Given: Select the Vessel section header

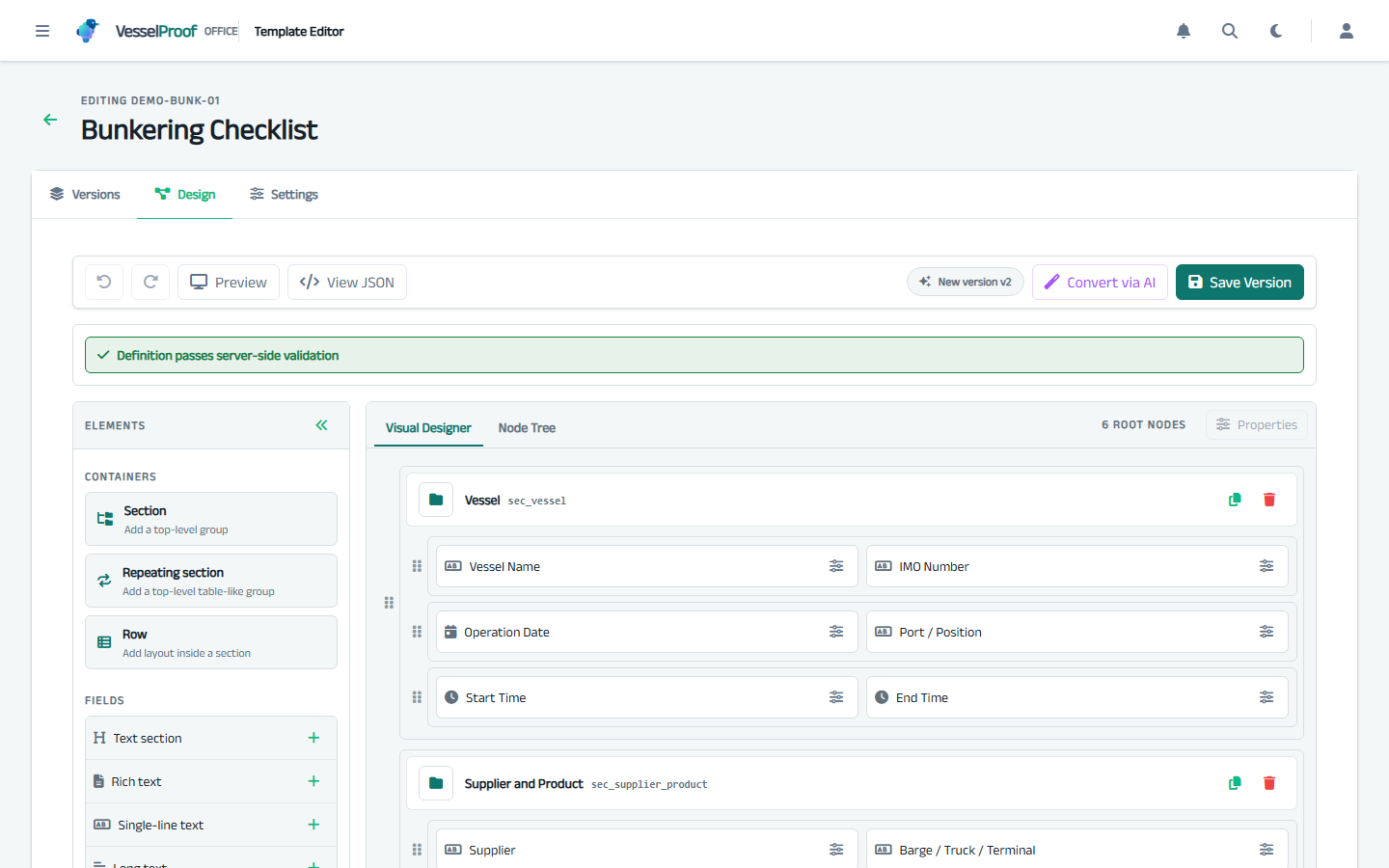Looking at the screenshot, I should pyautogui.click(x=852, y=500).
